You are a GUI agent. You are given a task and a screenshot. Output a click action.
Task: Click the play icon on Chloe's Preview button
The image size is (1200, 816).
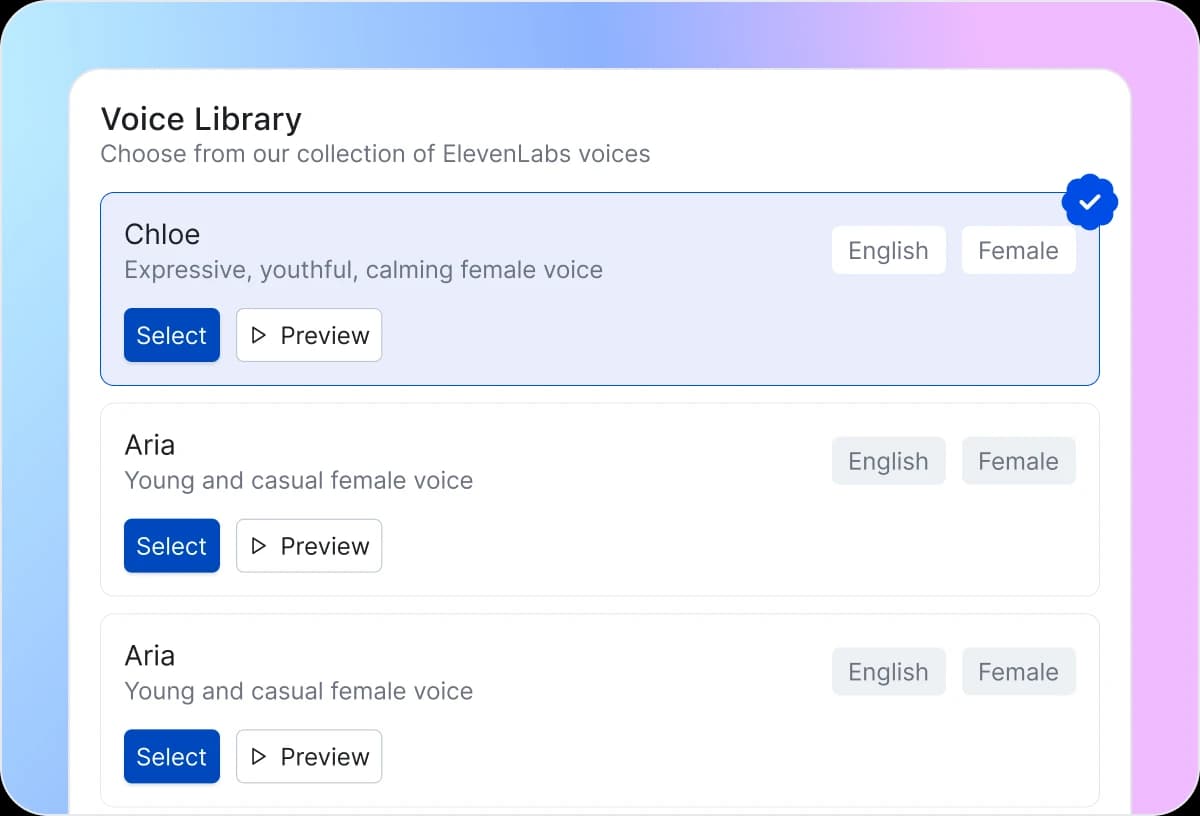point(260,335)
